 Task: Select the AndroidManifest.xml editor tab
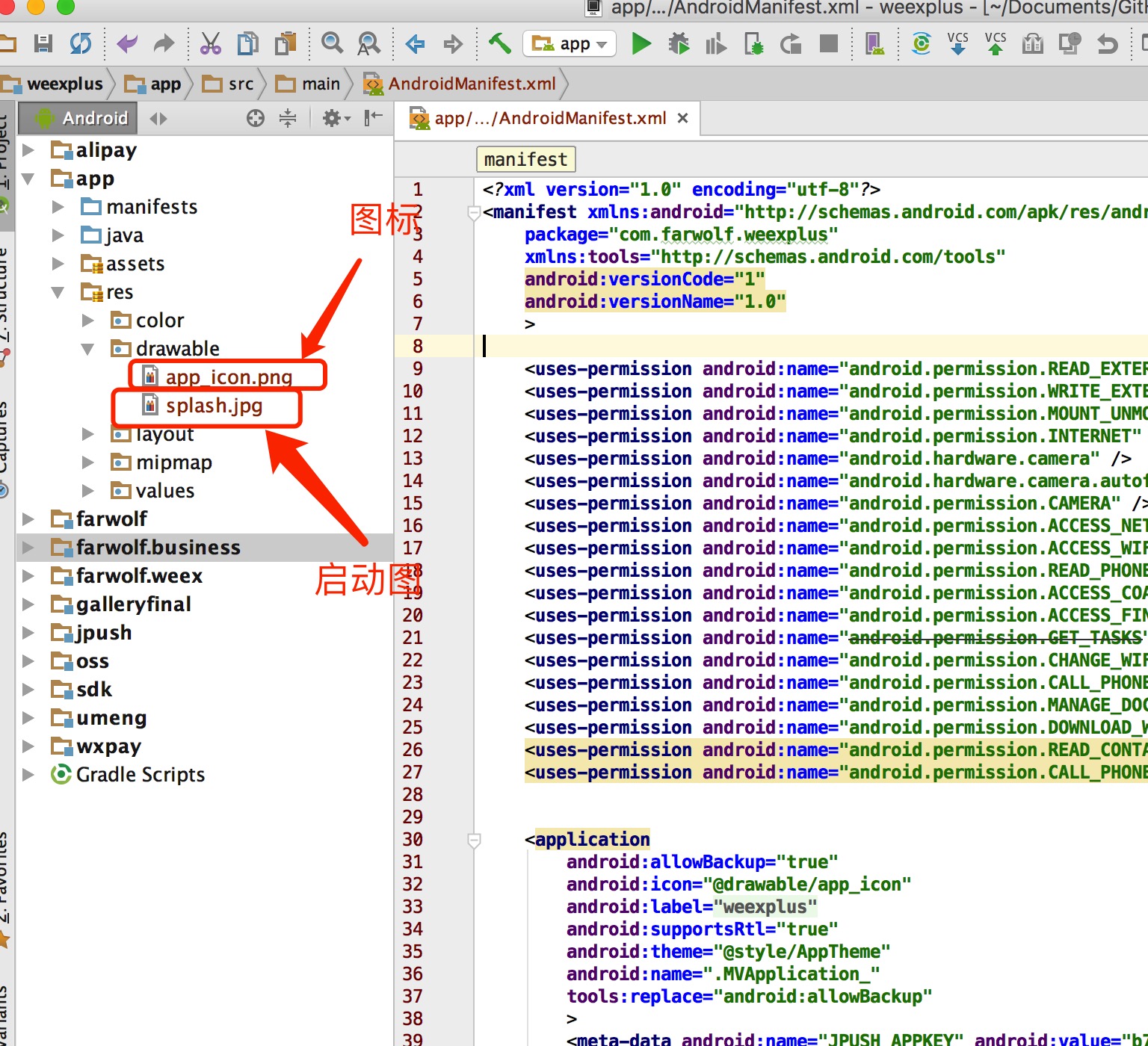pos(549,118)
